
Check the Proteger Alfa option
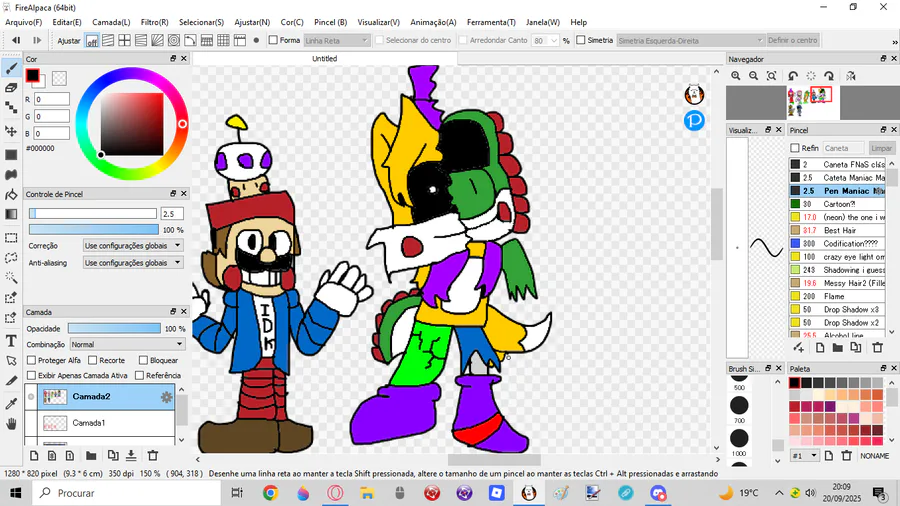click(32, 360)
